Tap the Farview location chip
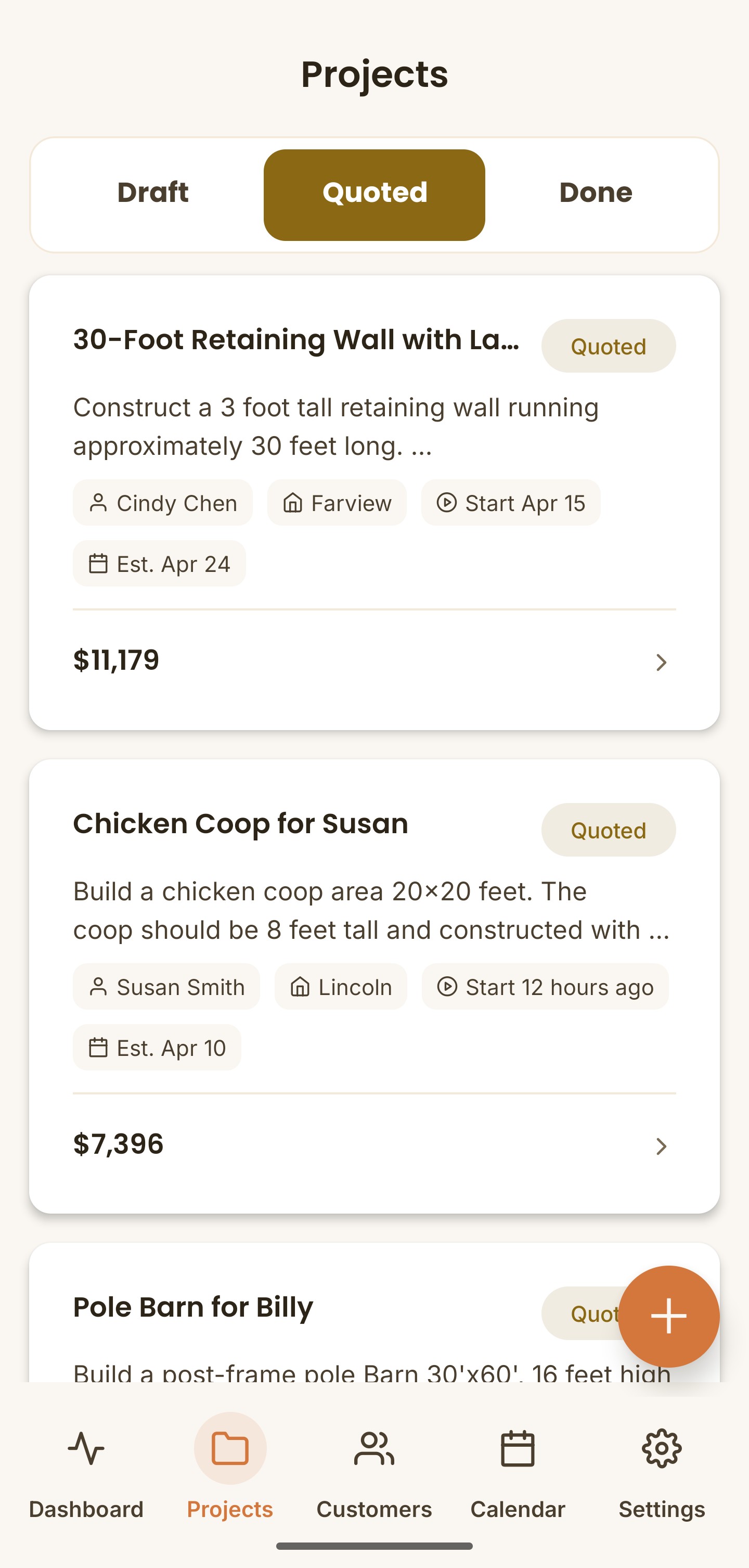Image resolution: width=749 pixels, height=1568 pixels. point(337,503)
